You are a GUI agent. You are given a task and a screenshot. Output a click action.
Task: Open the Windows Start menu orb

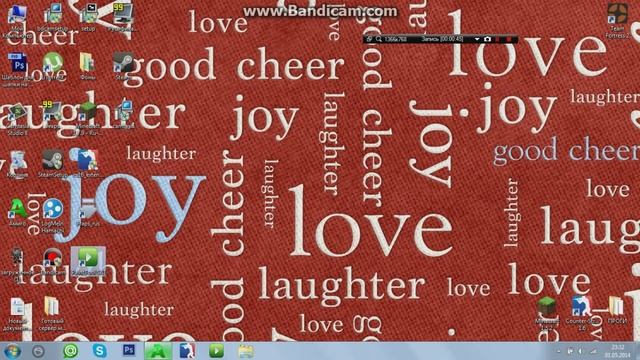[x=12, y=351]
